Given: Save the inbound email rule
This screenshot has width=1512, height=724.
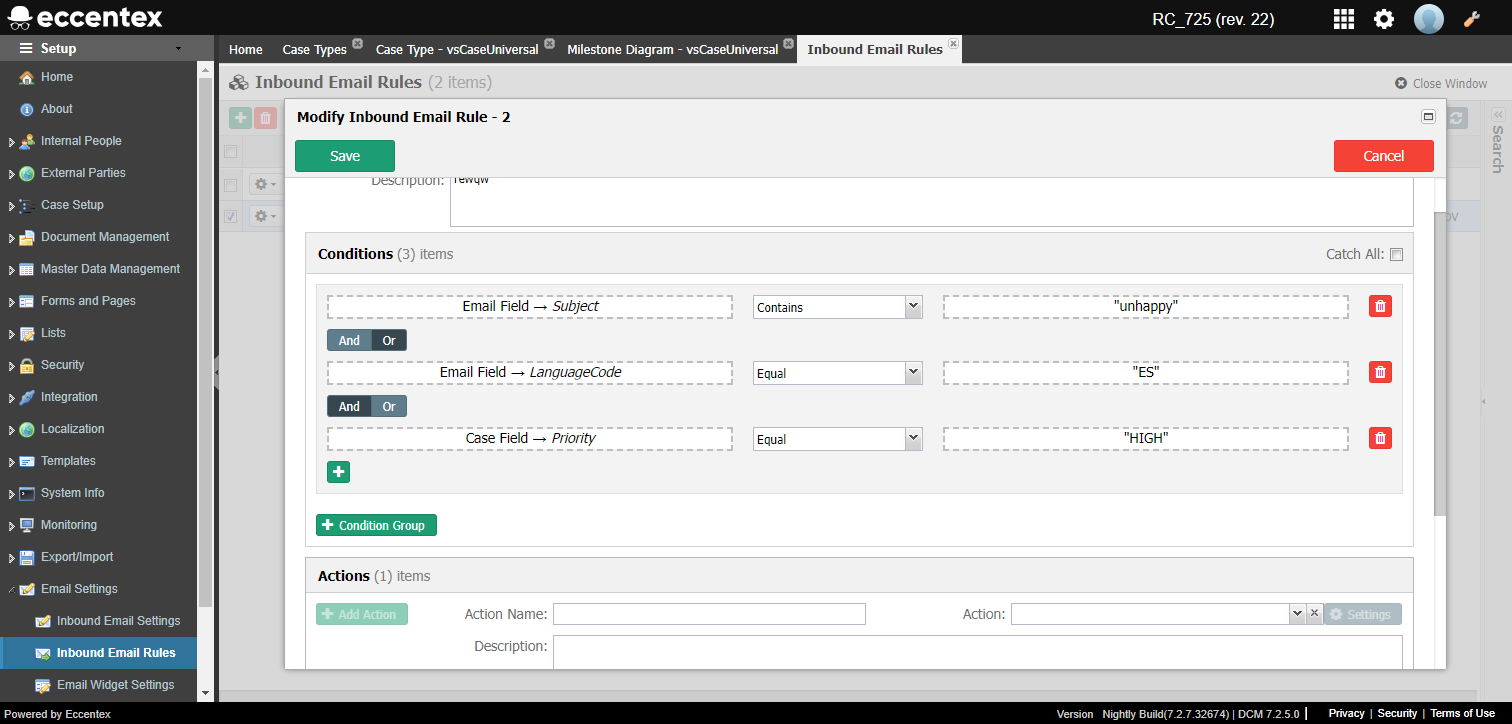Looking at the screenshot, I should pos(345,156).
